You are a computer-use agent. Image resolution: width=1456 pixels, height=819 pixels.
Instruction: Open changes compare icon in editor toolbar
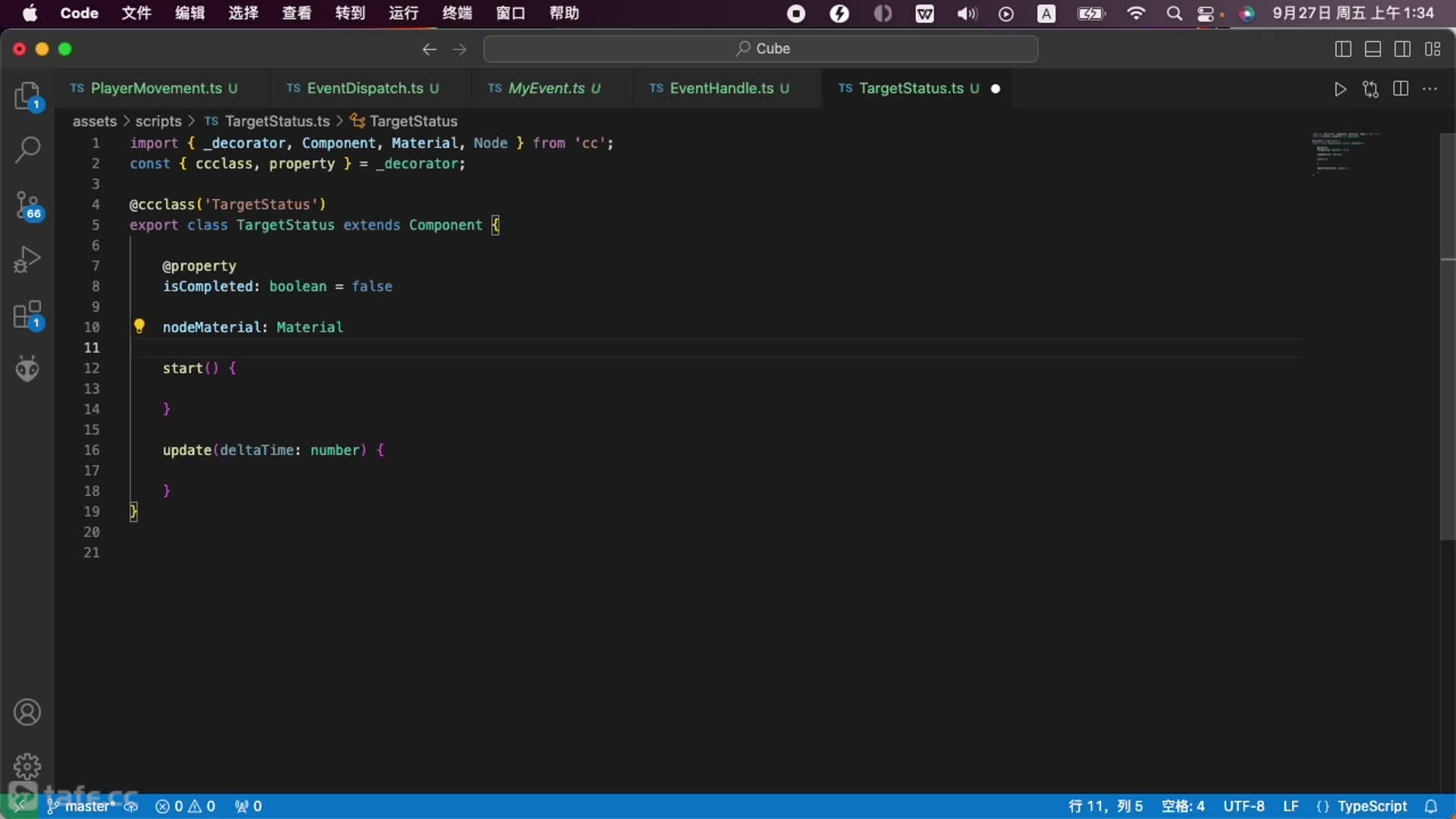click(1370, 89)
